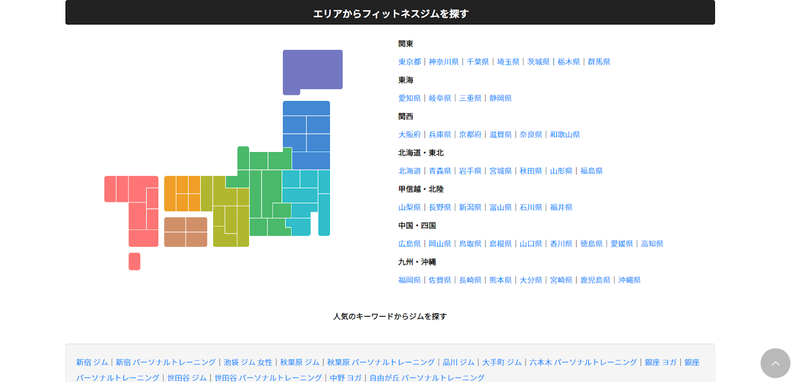The height and width of the screenshot is (382, 800).
Task: Go to the 三重県 page
Action: point(470,98)
